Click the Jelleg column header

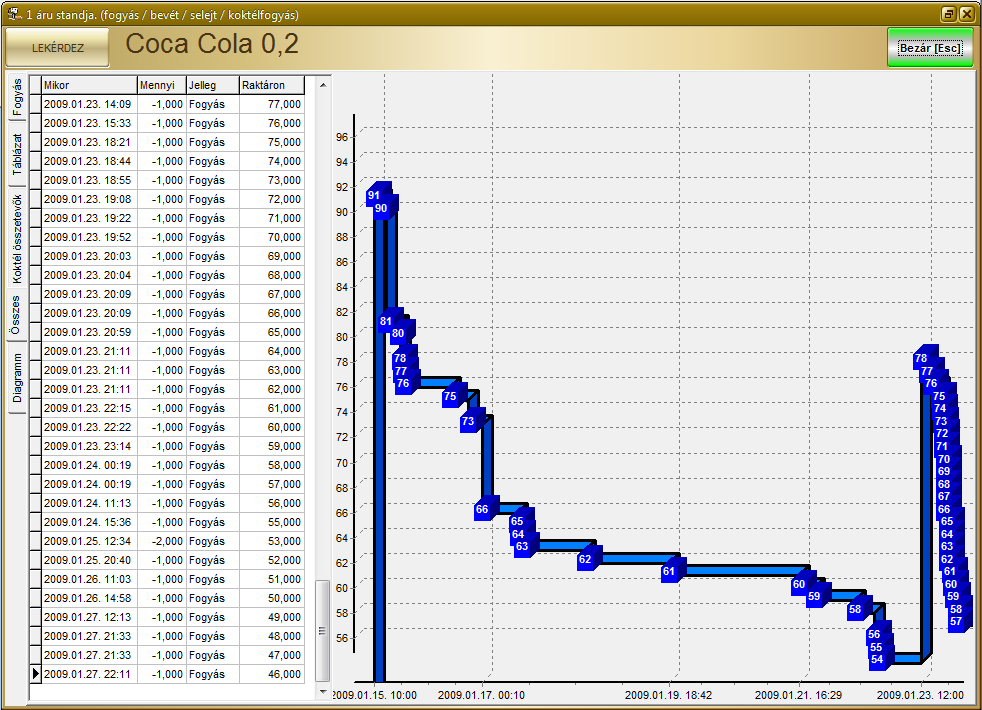(212, 85)
